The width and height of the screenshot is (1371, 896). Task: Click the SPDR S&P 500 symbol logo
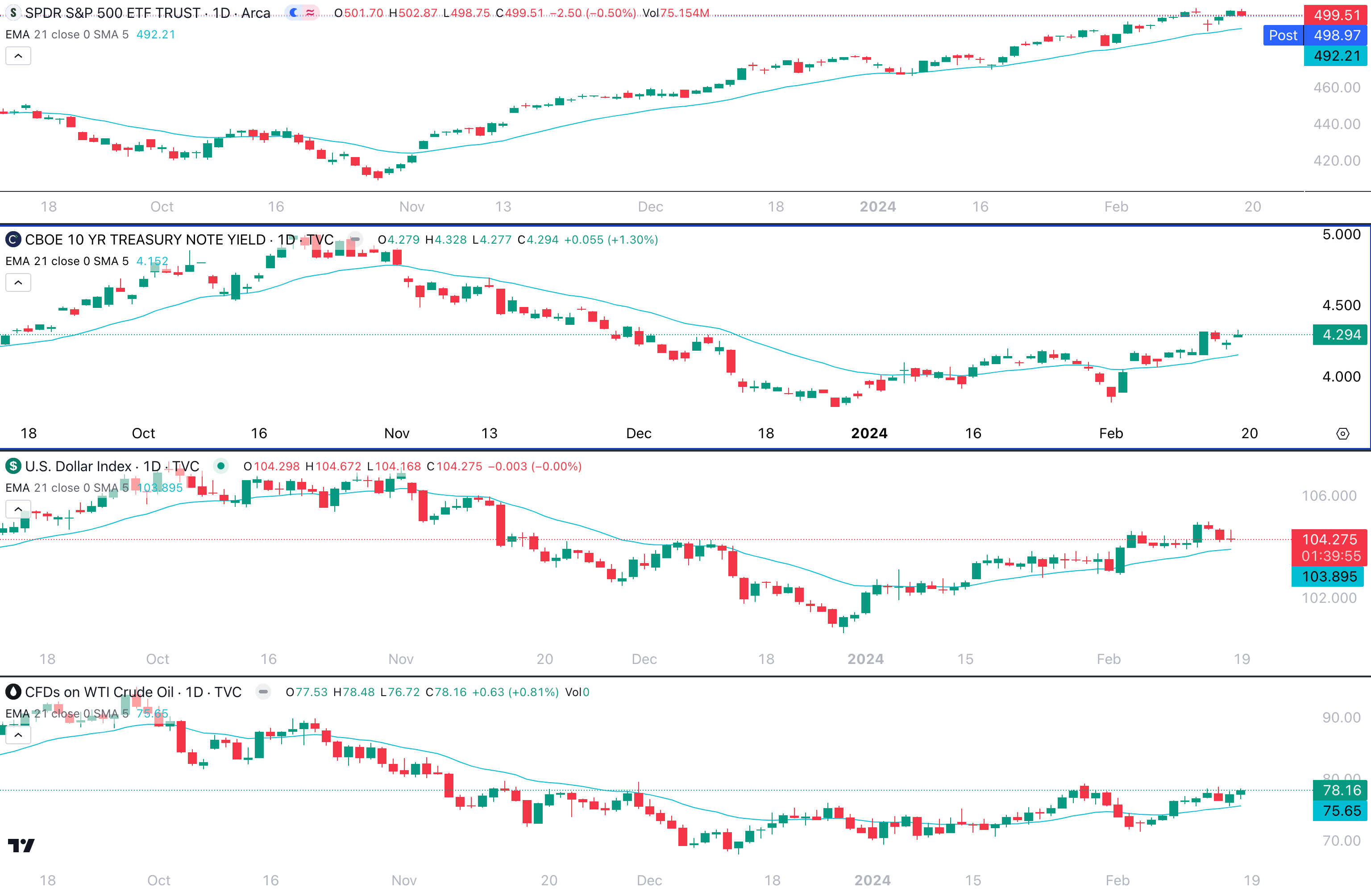click(x=13, y=12)
